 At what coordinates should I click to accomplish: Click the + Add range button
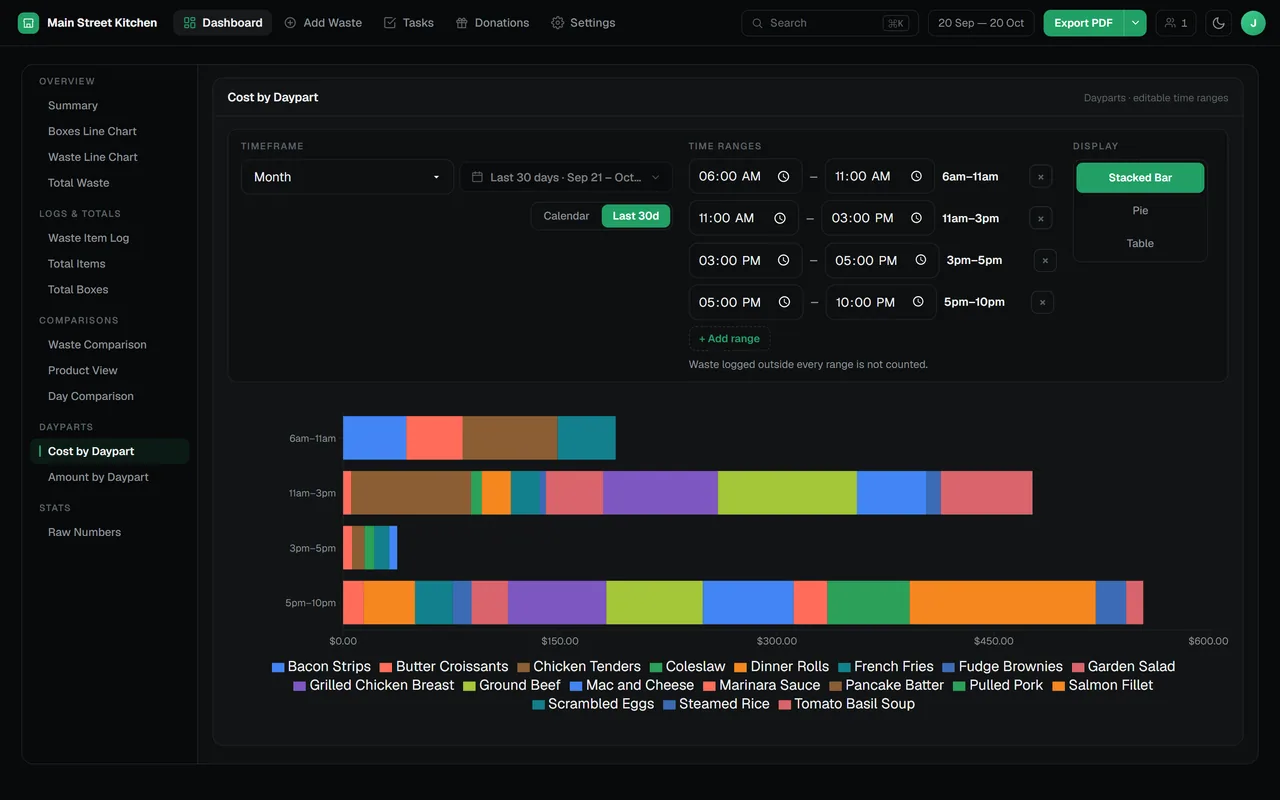click(729, 339)
